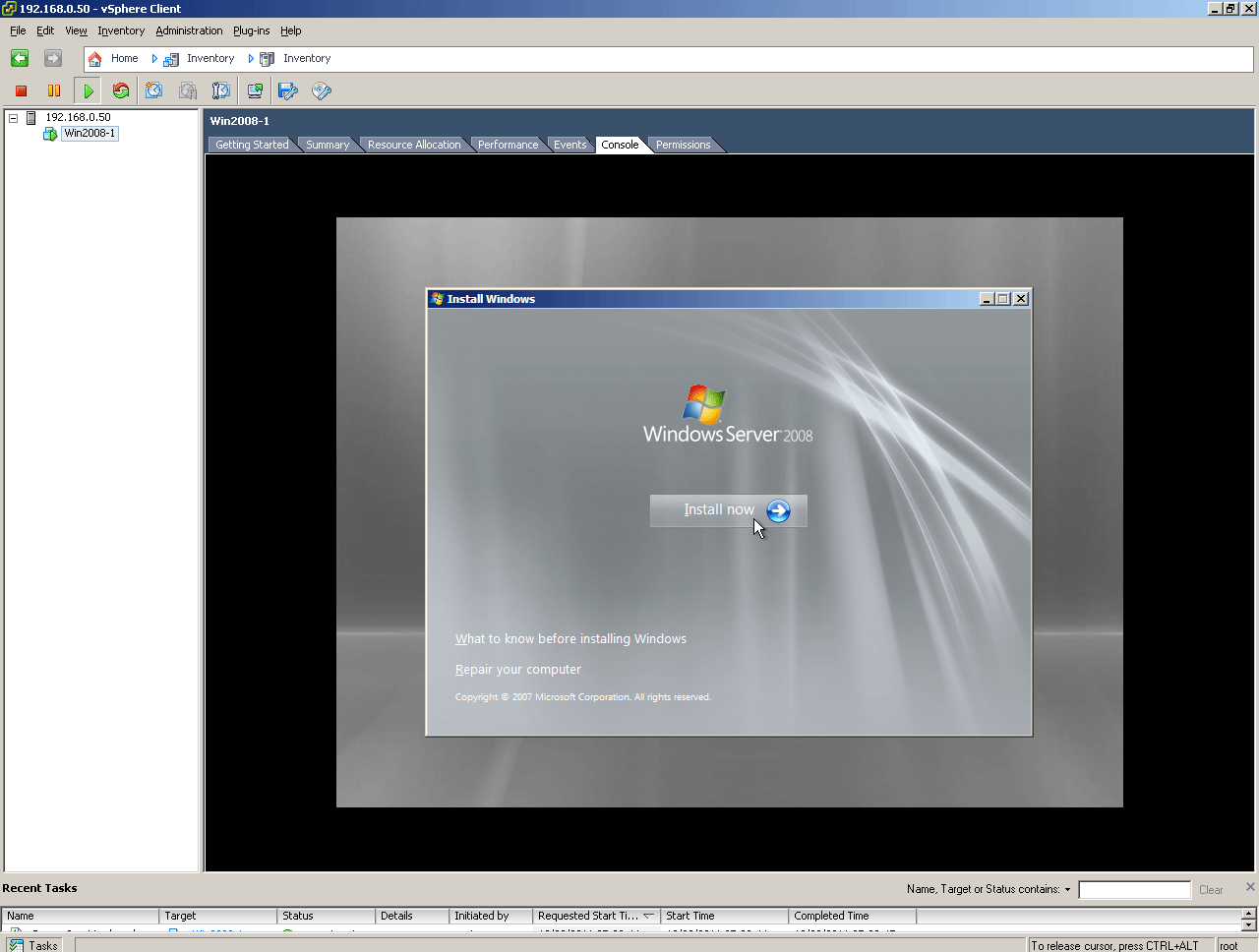Open the Name, Target or Status filter dropdown
The width and height of the screenshot is (1259, 952).
tap(1067, 889)
